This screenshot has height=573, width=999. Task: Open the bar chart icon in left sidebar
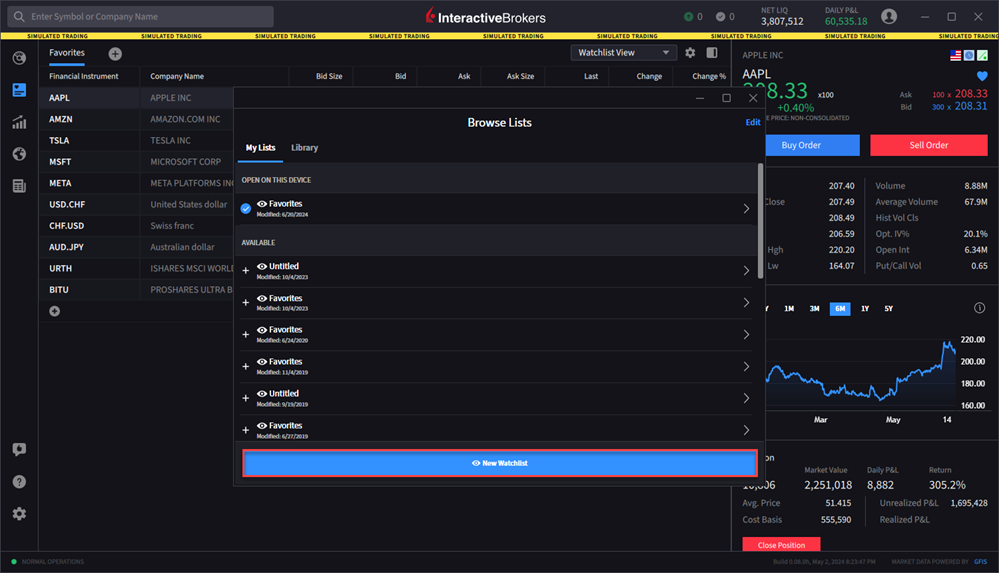(19, 122)
